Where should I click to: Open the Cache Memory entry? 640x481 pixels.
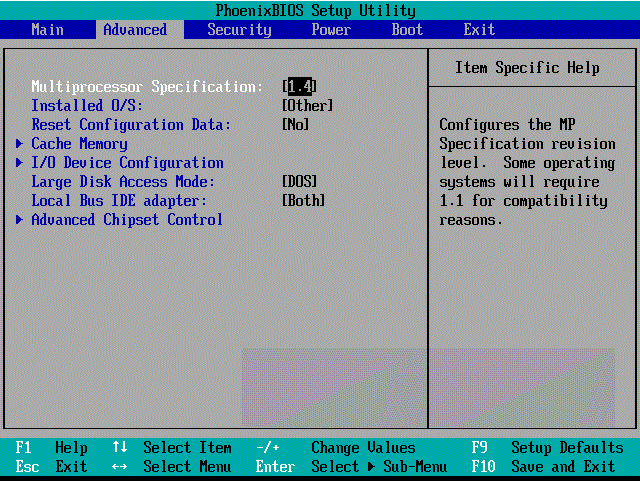click(x=79, y=144)
